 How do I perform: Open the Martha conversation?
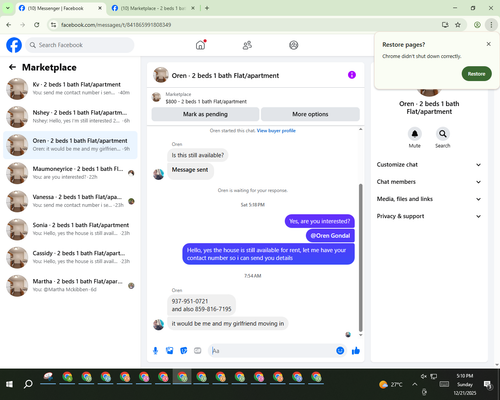pyautogui.click(x=70, y=285)
